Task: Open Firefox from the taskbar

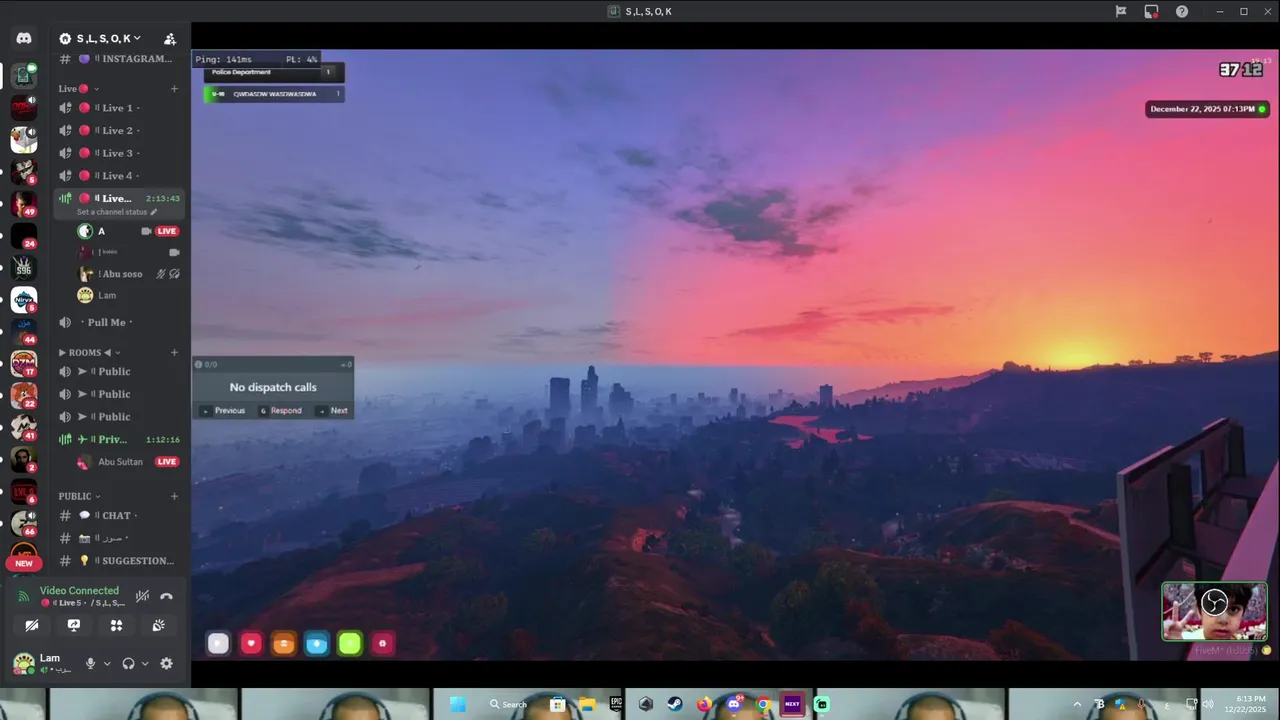Action: point(704,704)
